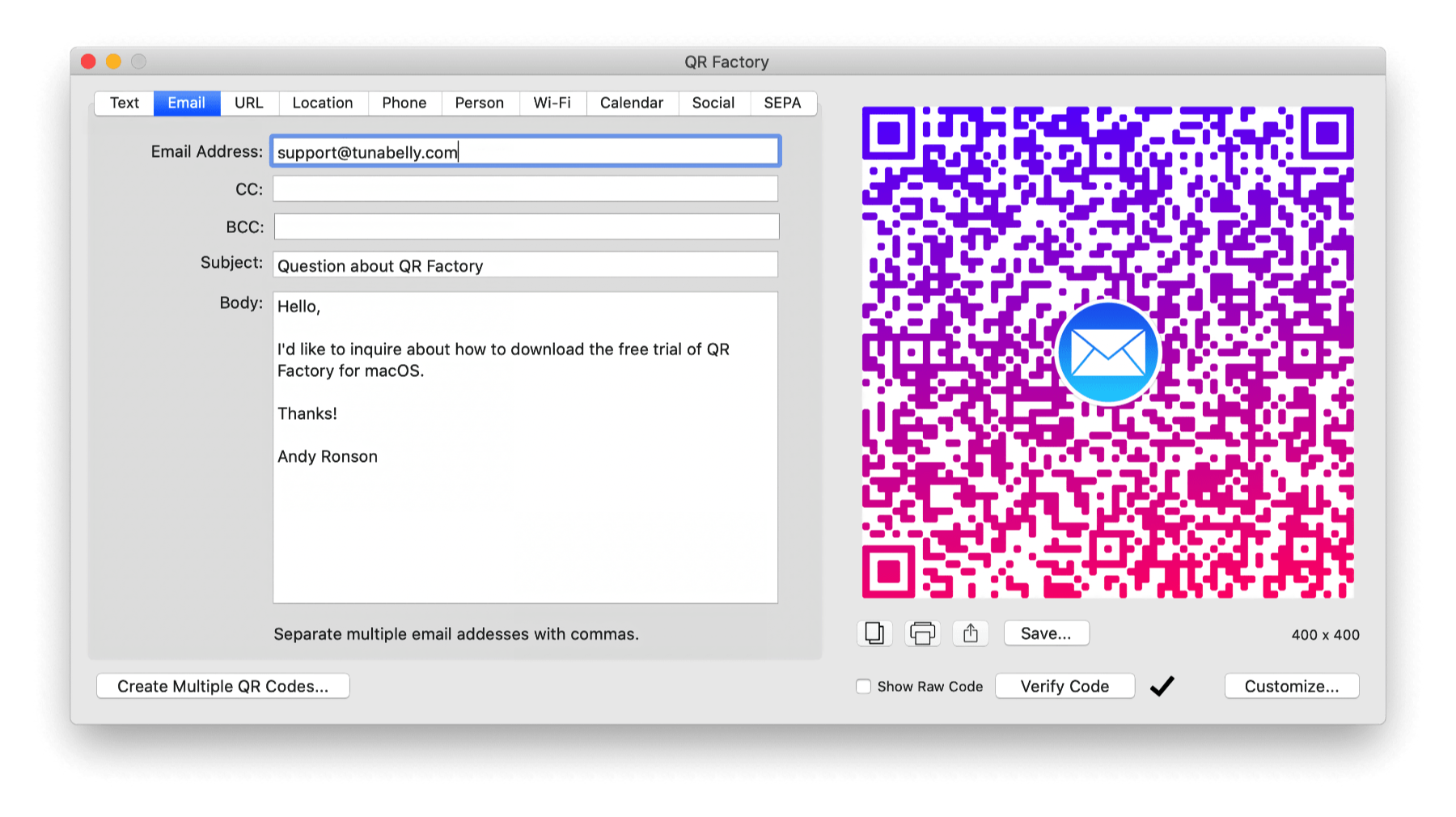Open the SEPA tab

coord(783,103)
